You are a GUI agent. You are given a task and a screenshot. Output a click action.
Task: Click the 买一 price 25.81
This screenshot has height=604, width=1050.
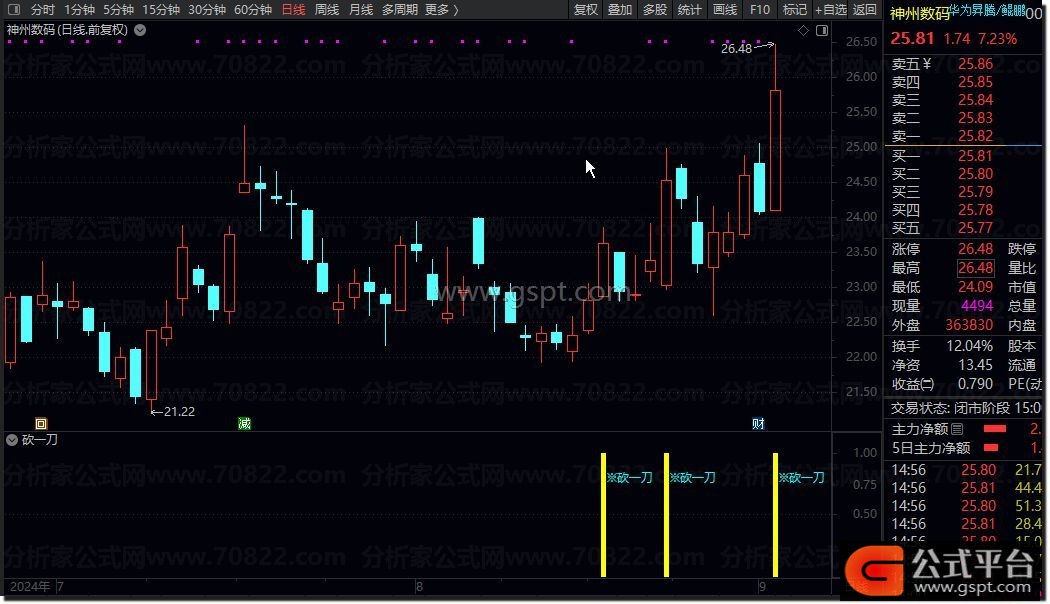click(975, 155)
